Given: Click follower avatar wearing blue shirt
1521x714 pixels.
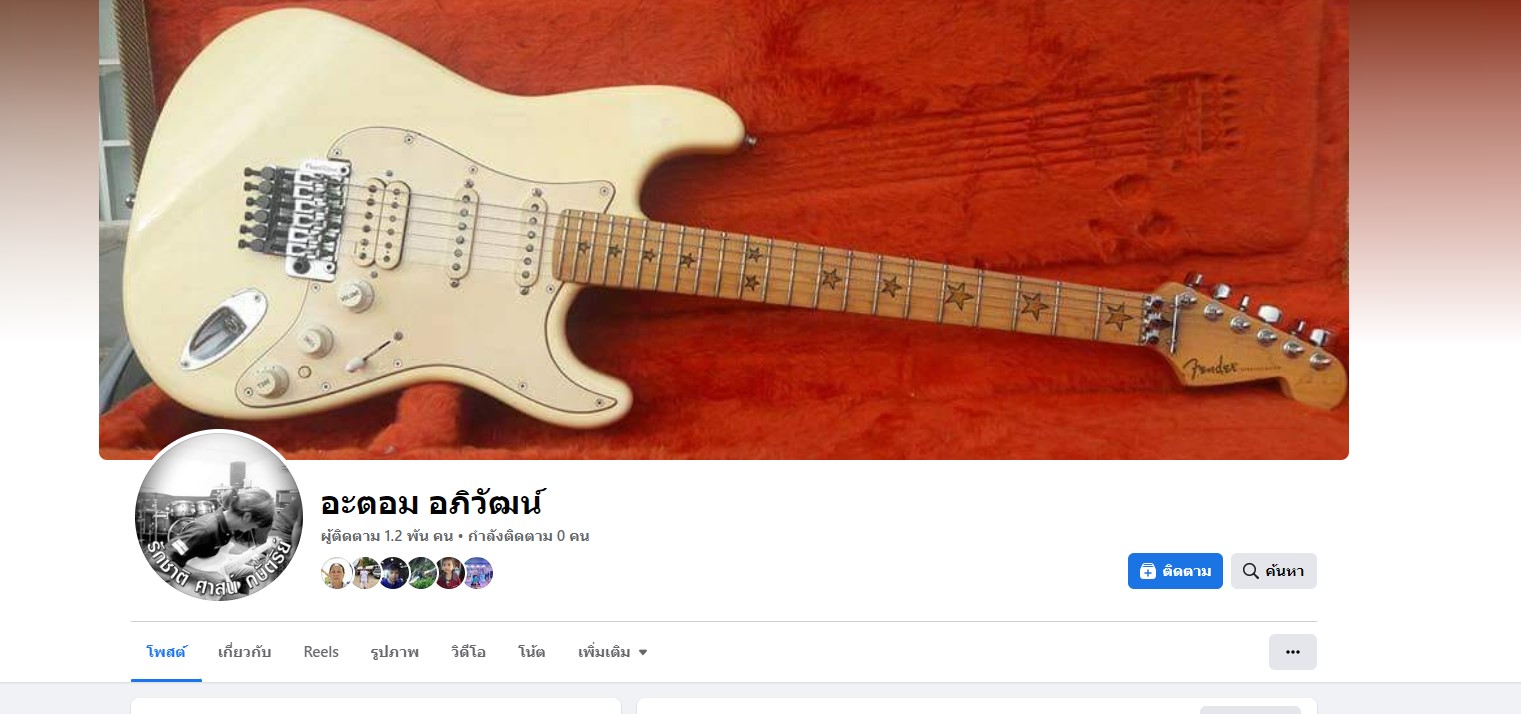Looking at the screenshot, I should pos(393,573).
